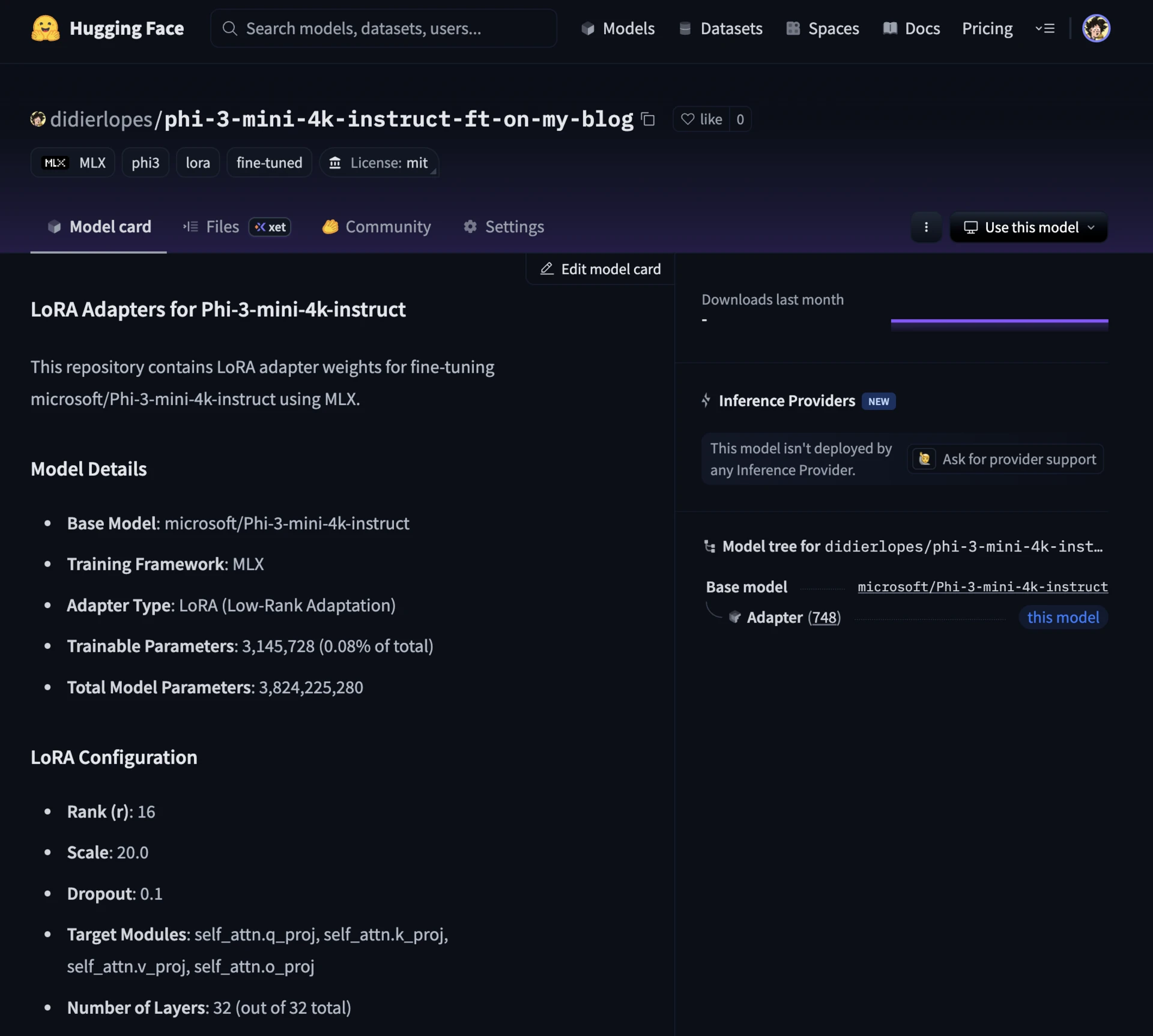Click the user profile avatar

click(x=1095, y=28)
